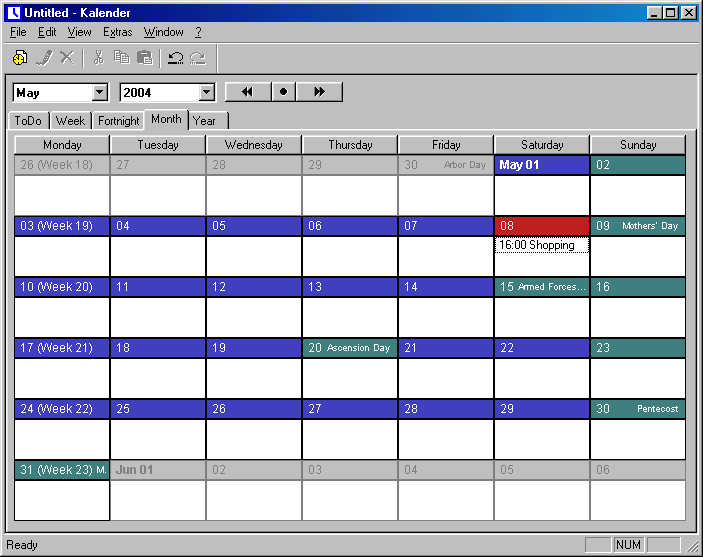Select the May 01 day header

click(542, 165)
